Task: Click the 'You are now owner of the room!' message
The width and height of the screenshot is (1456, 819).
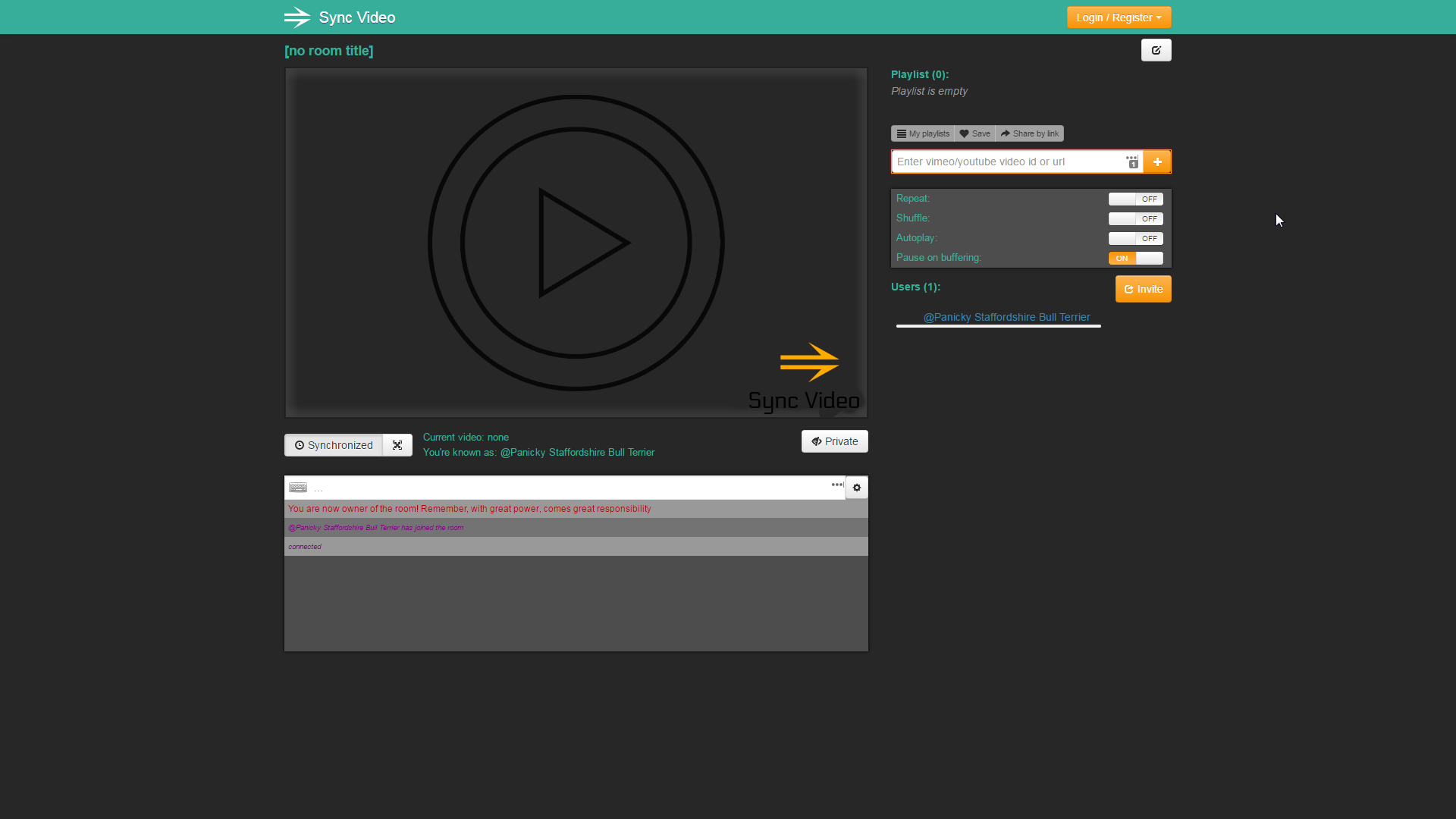Action: (469, 509)
